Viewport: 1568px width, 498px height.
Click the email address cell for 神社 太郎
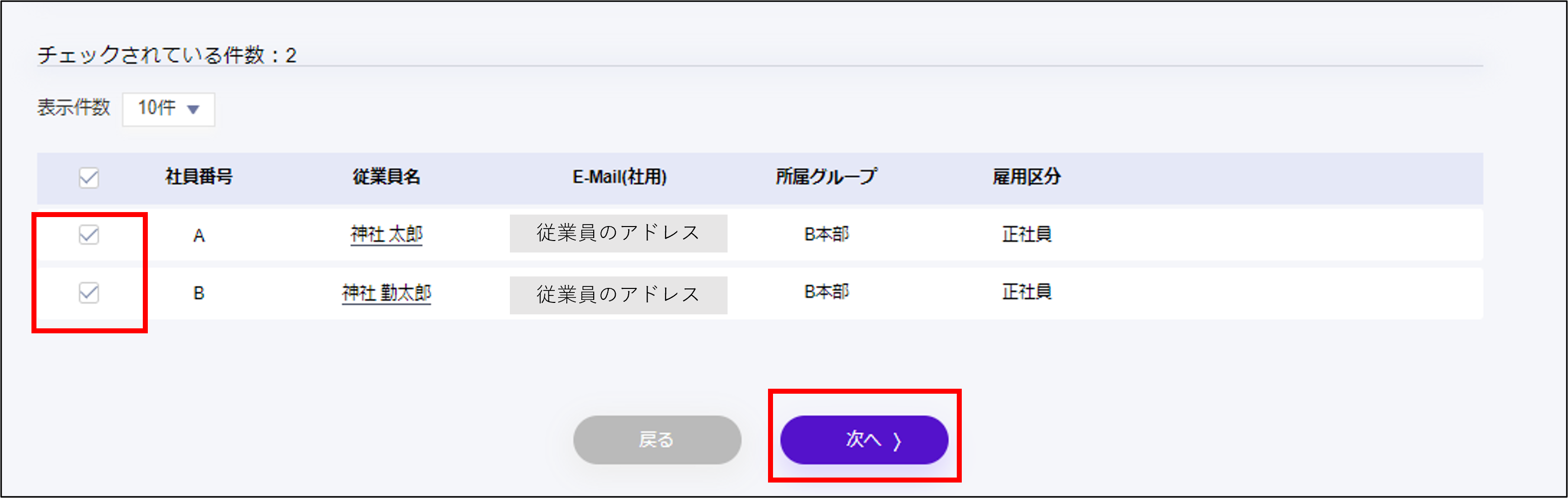[x=618, y=234]
